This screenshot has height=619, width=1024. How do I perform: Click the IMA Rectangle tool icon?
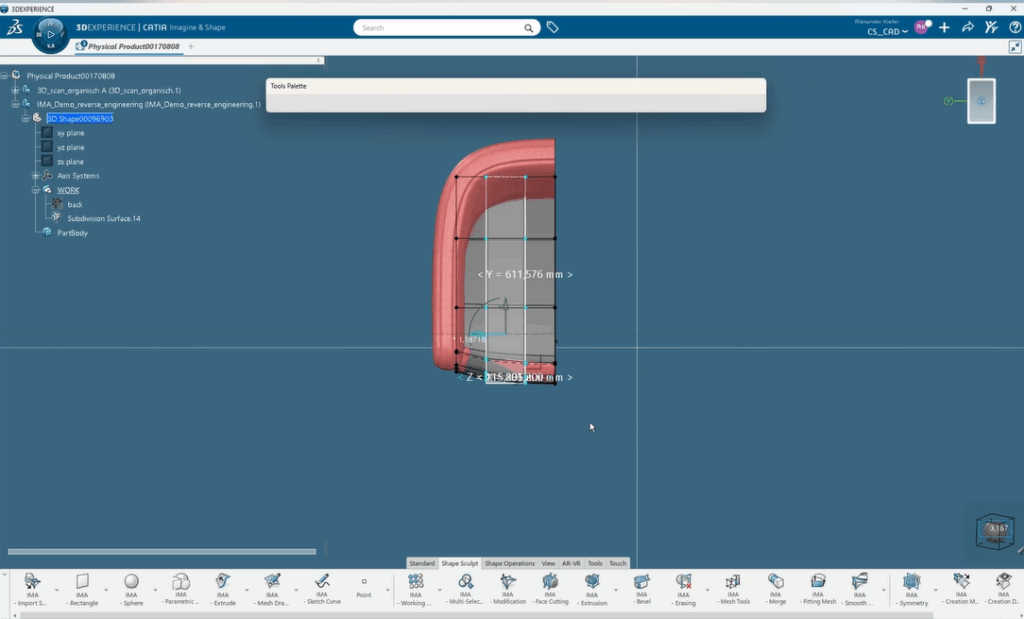click(82, 582)
